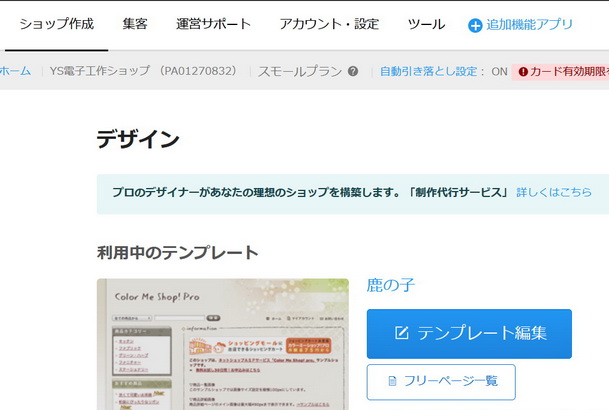Click the question mark help icon
The width and height of the screenshot is (609, 410).
353,72
